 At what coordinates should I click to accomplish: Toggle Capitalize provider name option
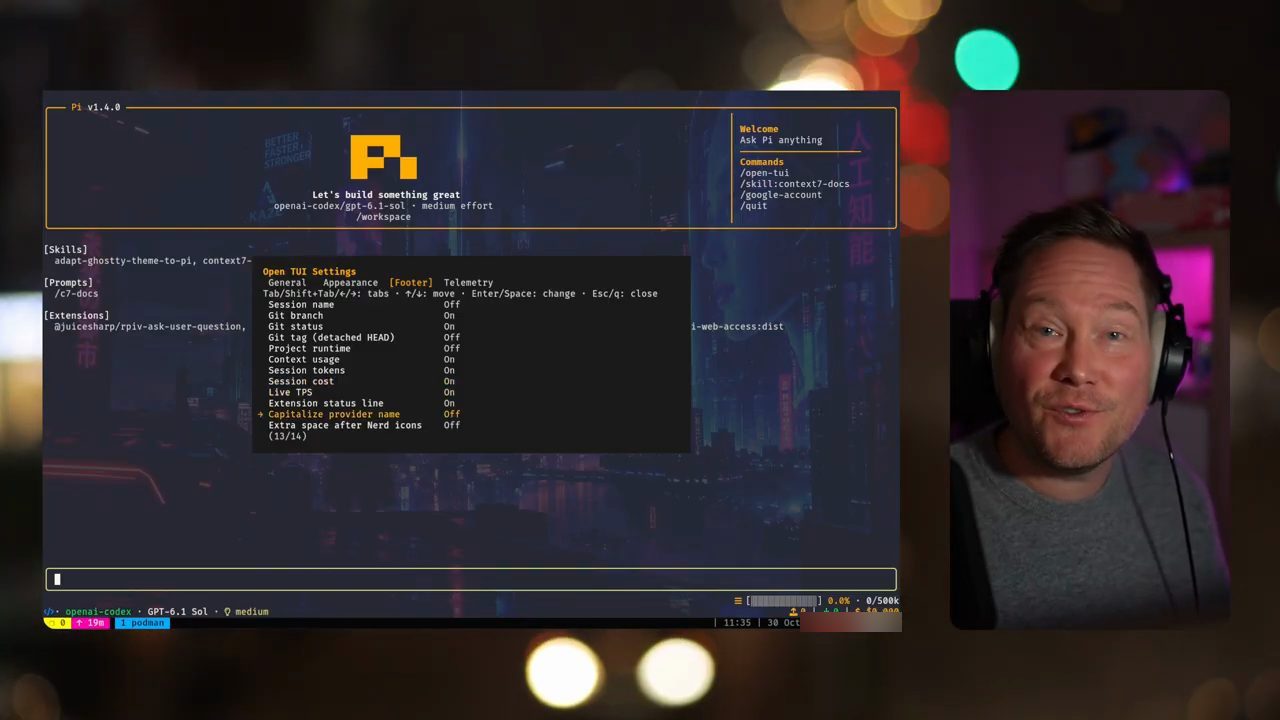(364, 414)
